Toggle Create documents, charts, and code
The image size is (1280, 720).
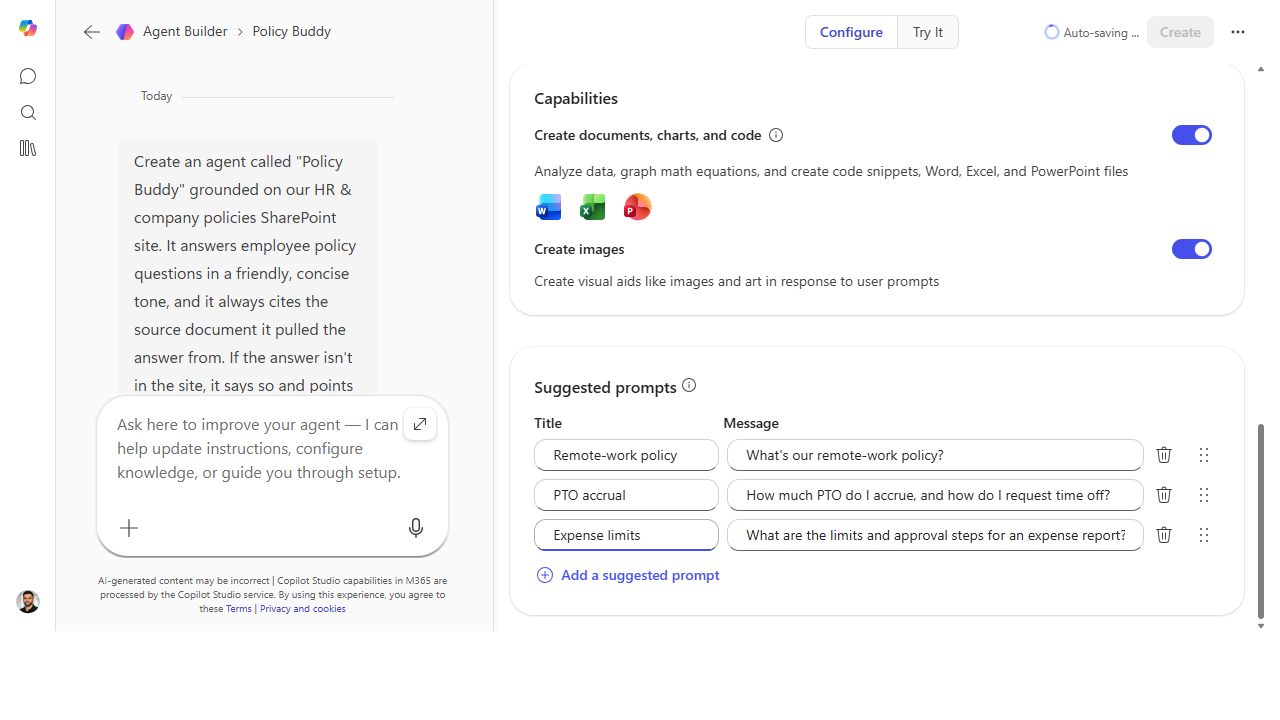pos(1192,135)
